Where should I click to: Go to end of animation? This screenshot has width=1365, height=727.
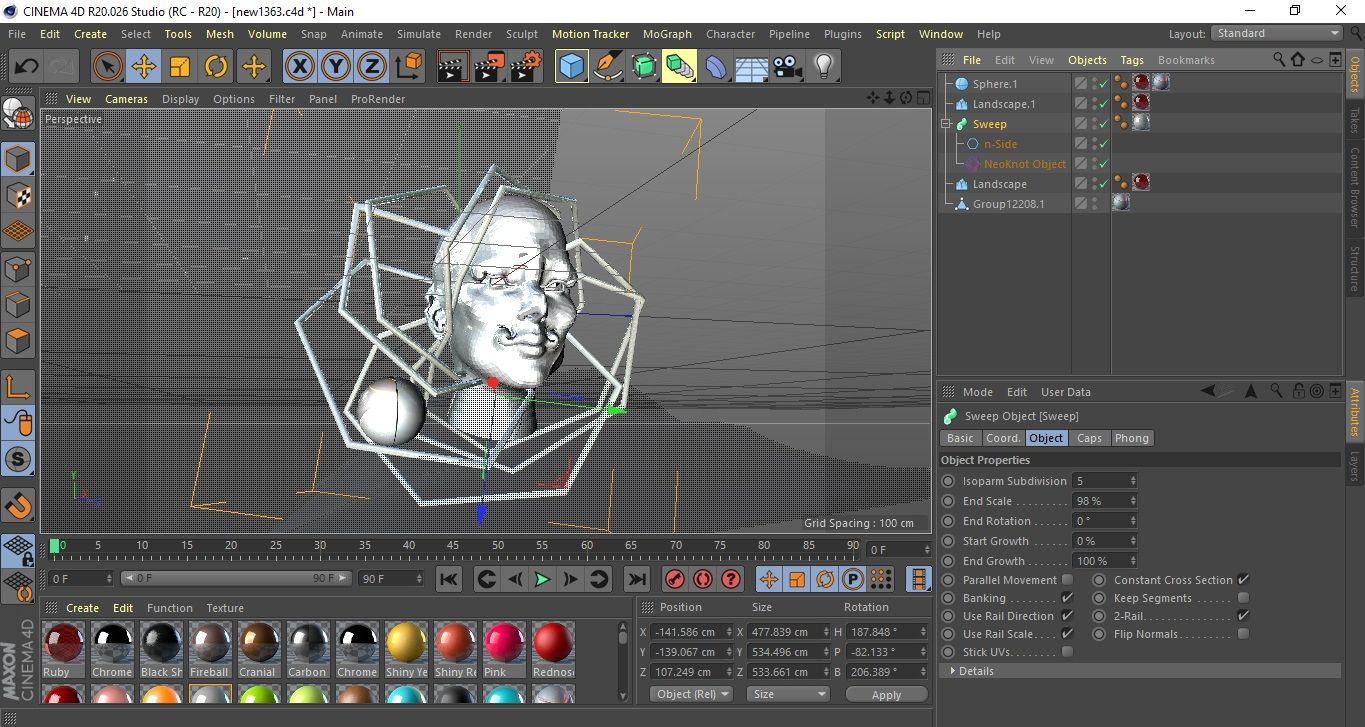(x=636, y=579)
